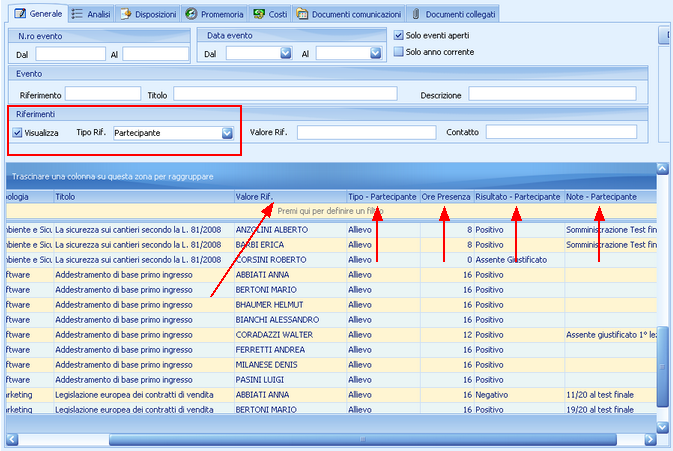The width and height of the screenshot is (673, 451).
Task: Sort by the Ore Presenza column header
Action: coord(446,197)
